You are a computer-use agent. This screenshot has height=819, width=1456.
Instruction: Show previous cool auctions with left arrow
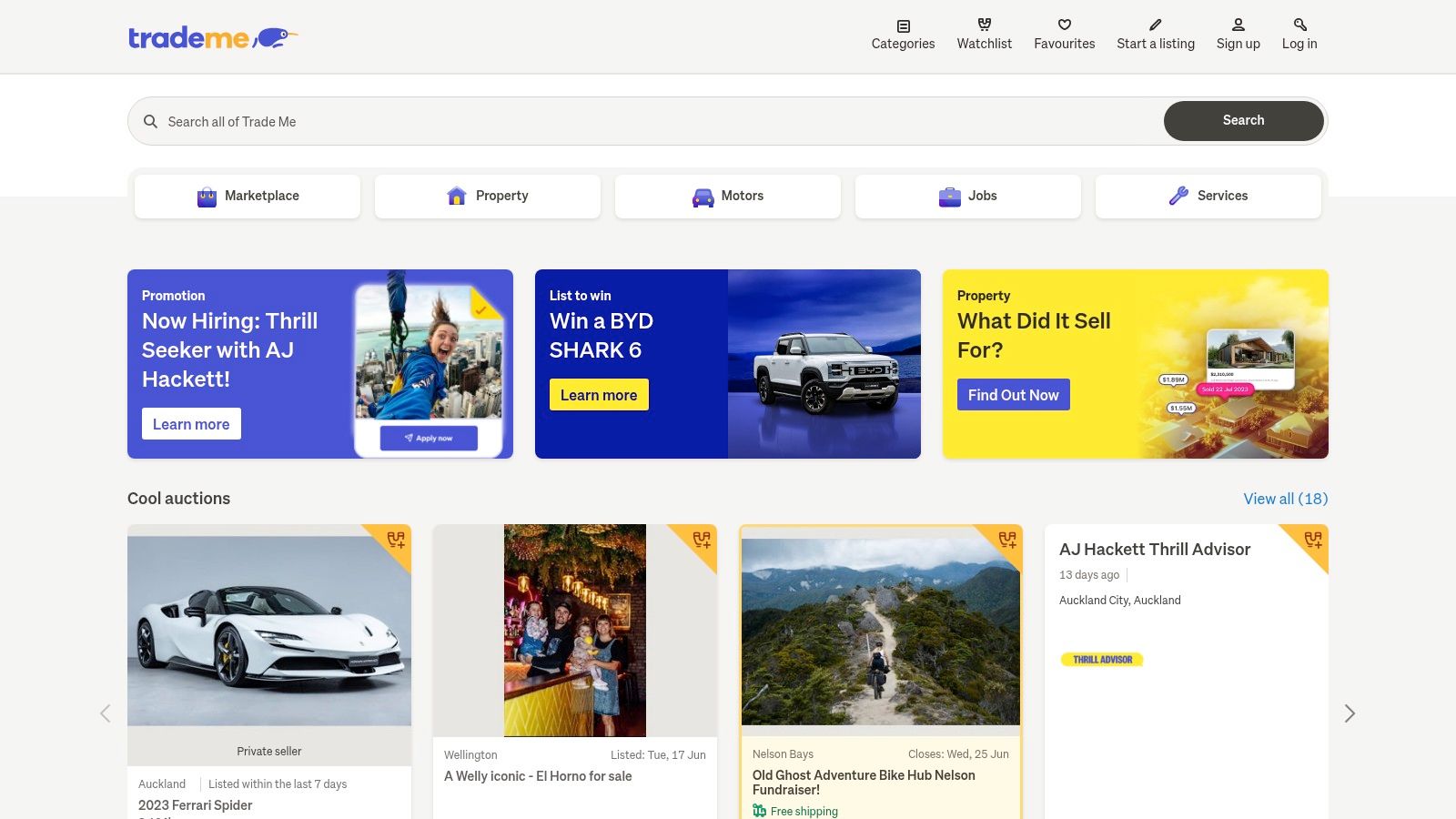pyautogui.click(x=106, y=713)
